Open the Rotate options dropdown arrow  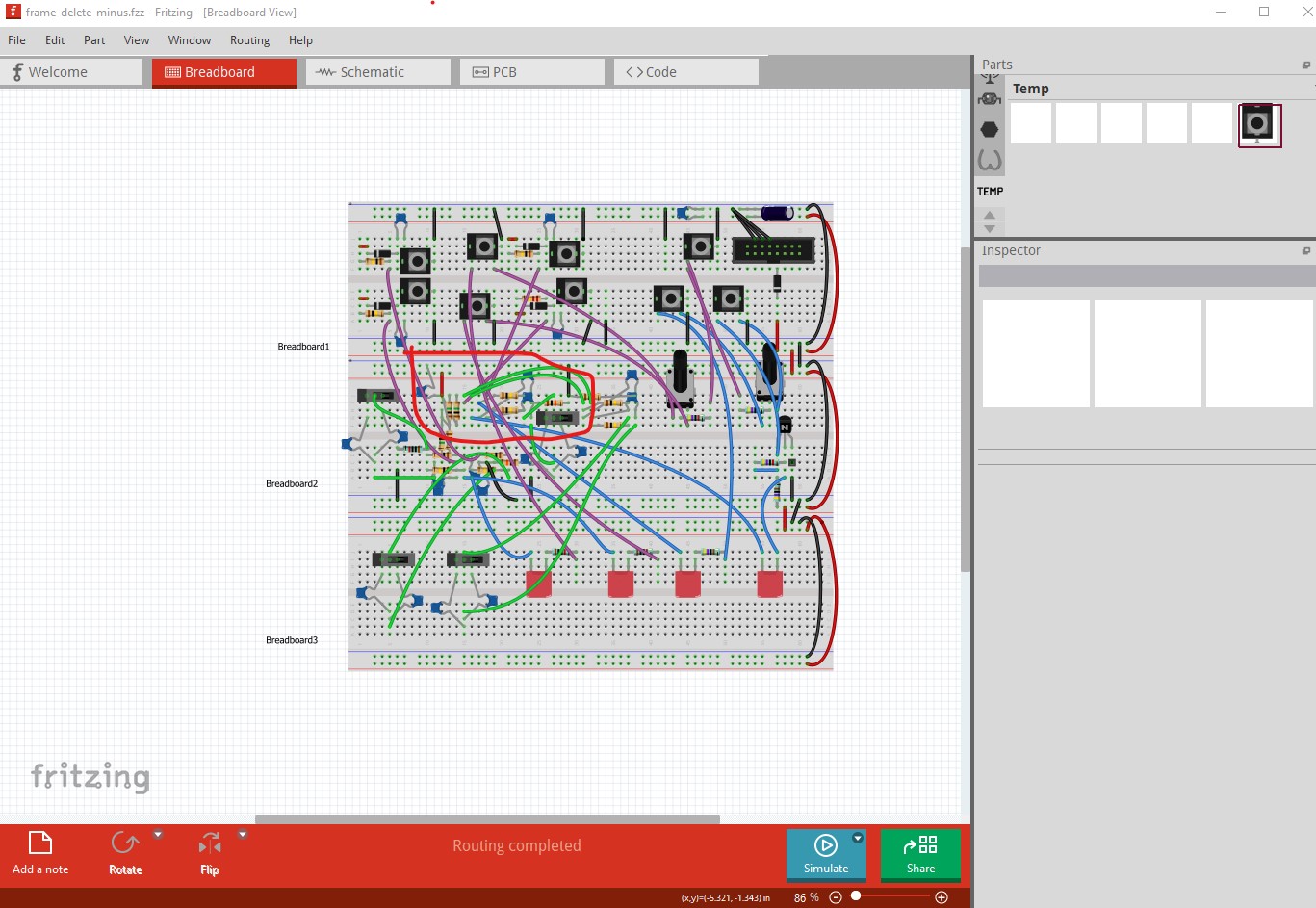point(158,835)
